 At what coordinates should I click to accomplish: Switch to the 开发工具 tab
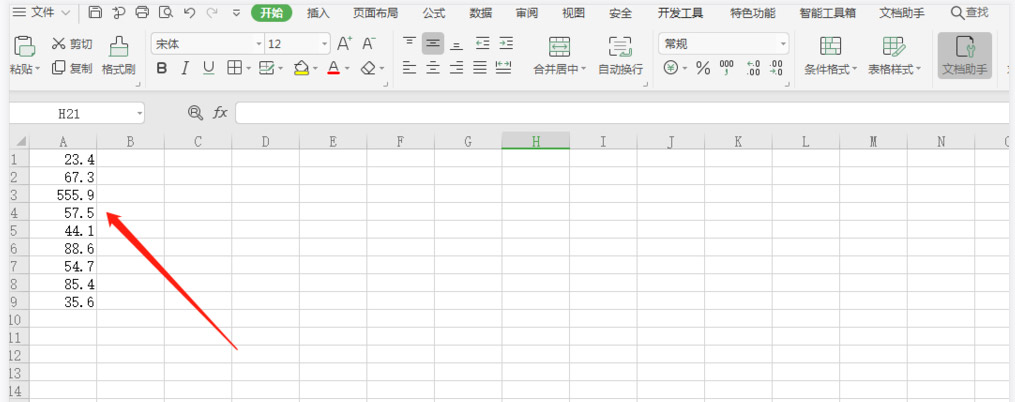680,12
